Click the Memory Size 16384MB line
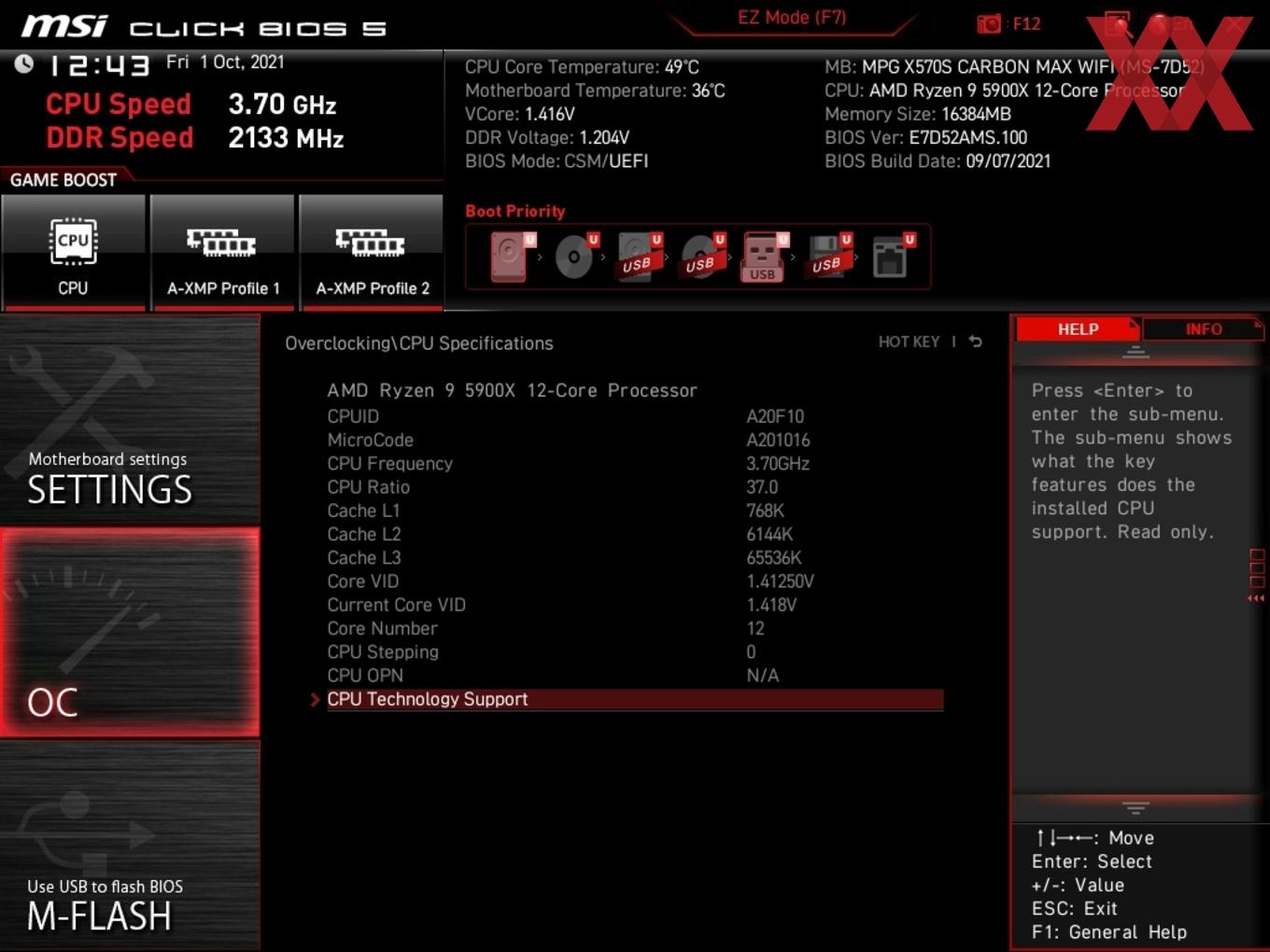Screen dimensions: 1270x952 pyautogui.click(x=918, y=114)
